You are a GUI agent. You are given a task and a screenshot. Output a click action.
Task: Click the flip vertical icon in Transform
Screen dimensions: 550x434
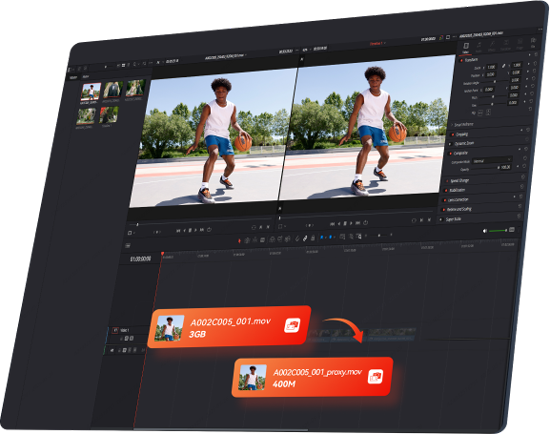pyautogui.click(x=488, y=112)
